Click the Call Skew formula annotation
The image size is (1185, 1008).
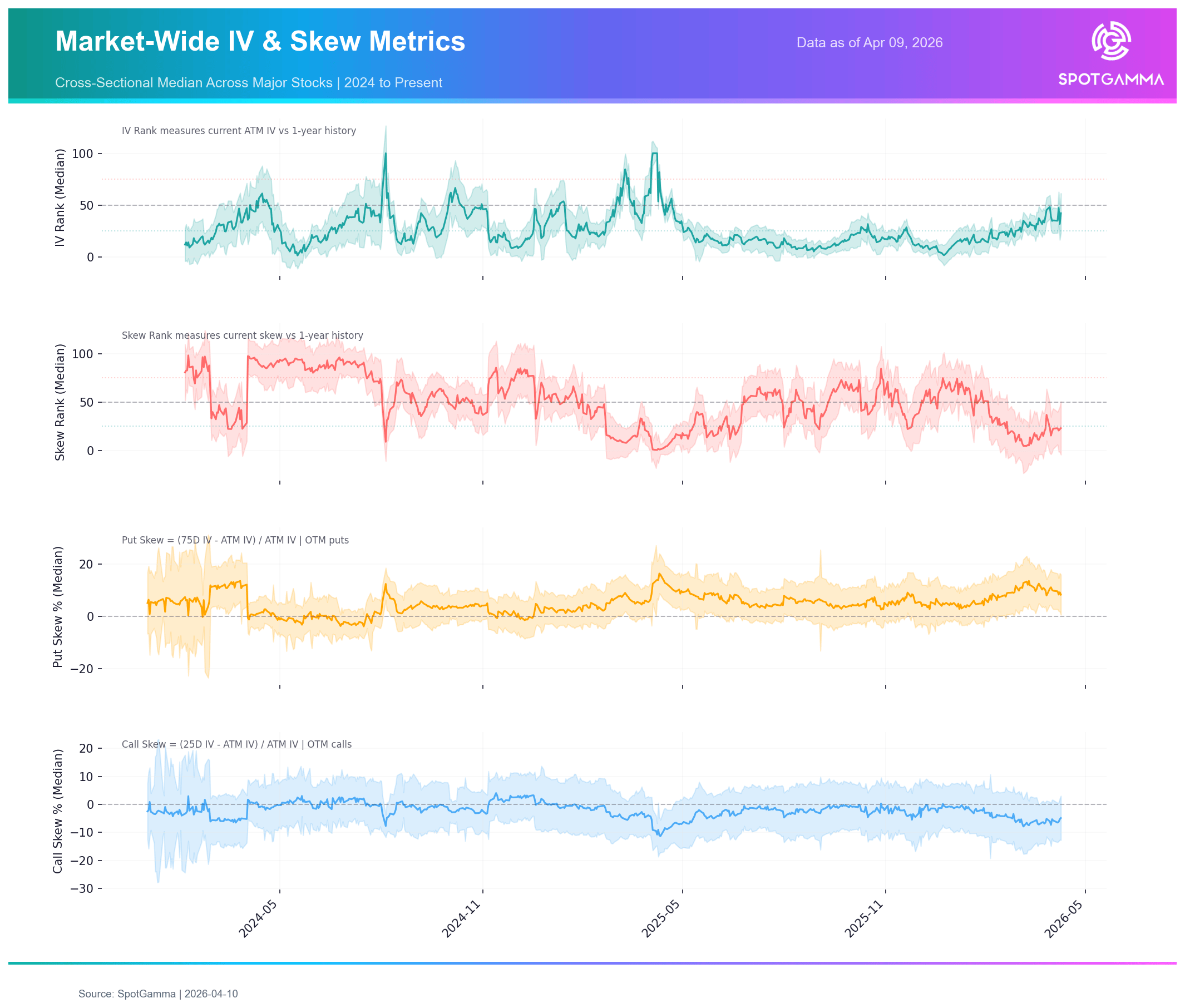pyautogui.click(x=236, y=744)
